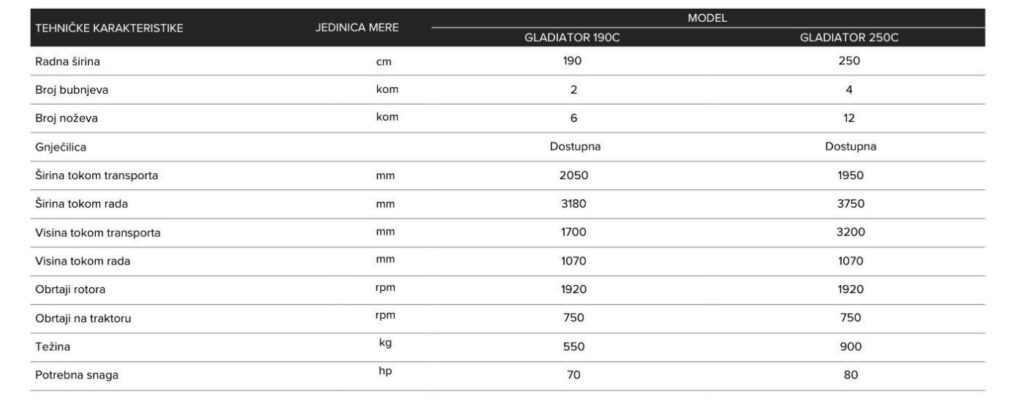Viewport: 1024px width, 402px height.
Task: Select the rpm unit for Obrtaji rotora
Action: coord(385,289)
